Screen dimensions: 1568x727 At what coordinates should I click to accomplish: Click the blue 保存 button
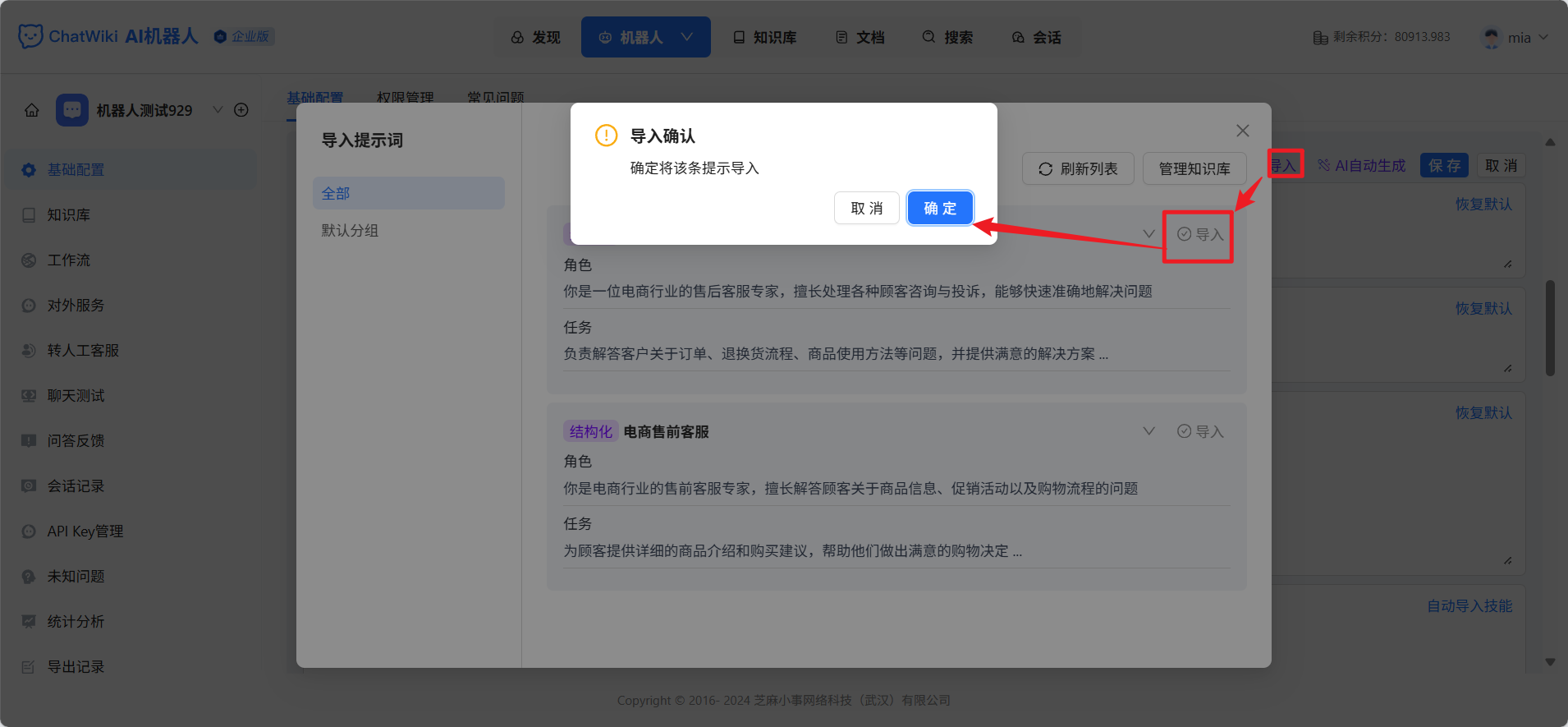[x=1445, y=166]
